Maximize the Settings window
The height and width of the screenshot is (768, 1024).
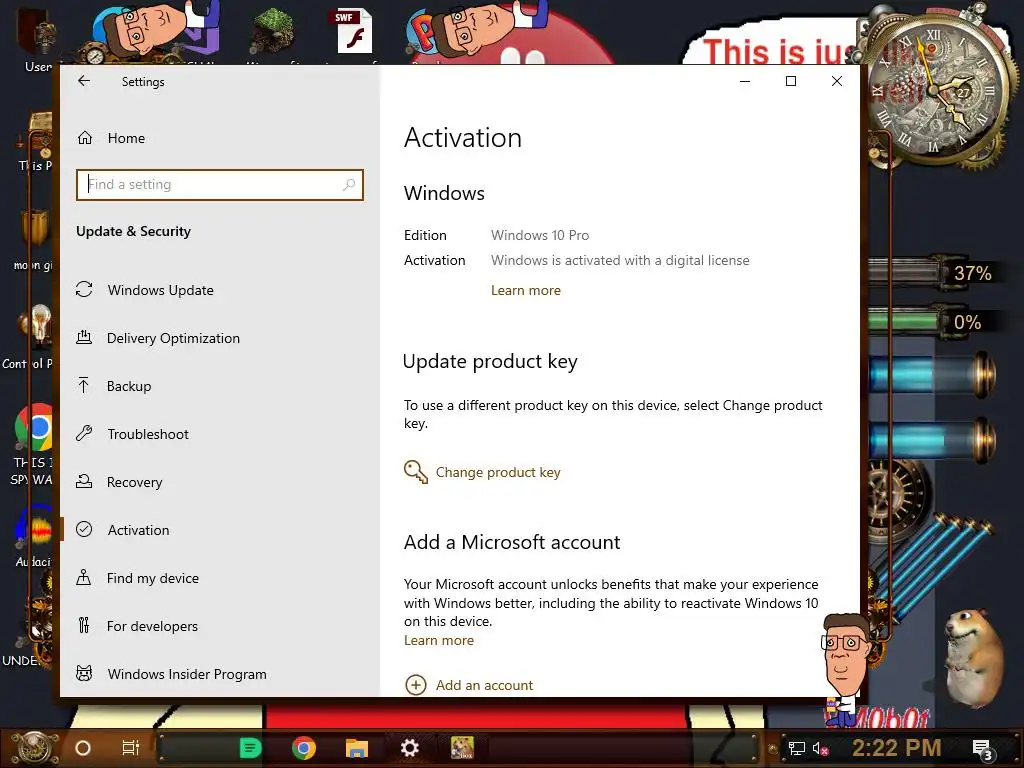pyautogui.click(x=791, y=81)
